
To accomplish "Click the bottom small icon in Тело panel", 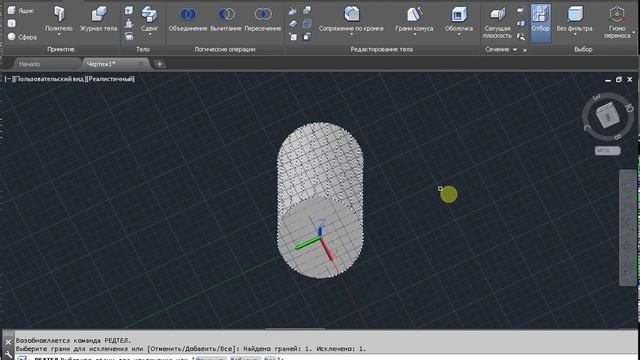I will click(x=129, y=37).
